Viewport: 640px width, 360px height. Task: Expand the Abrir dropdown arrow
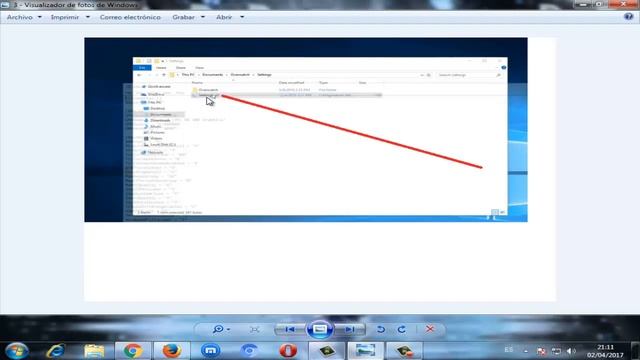(242, 17)
